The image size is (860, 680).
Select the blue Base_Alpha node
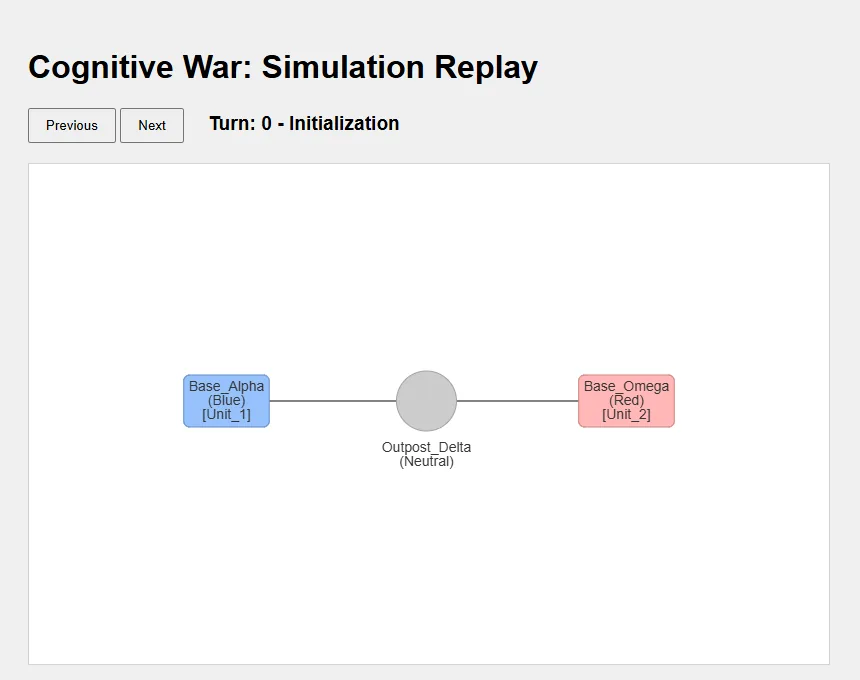[227, 401]
